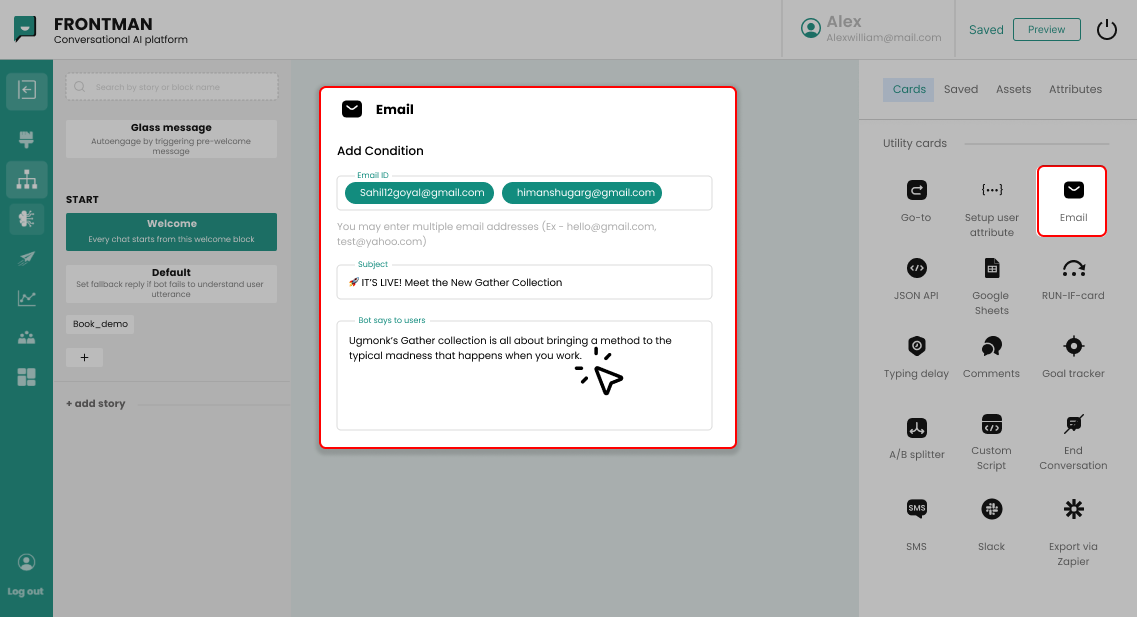Add the JSON API card
This screenshot has height=617, width=1137.
(x=916, y=278)
